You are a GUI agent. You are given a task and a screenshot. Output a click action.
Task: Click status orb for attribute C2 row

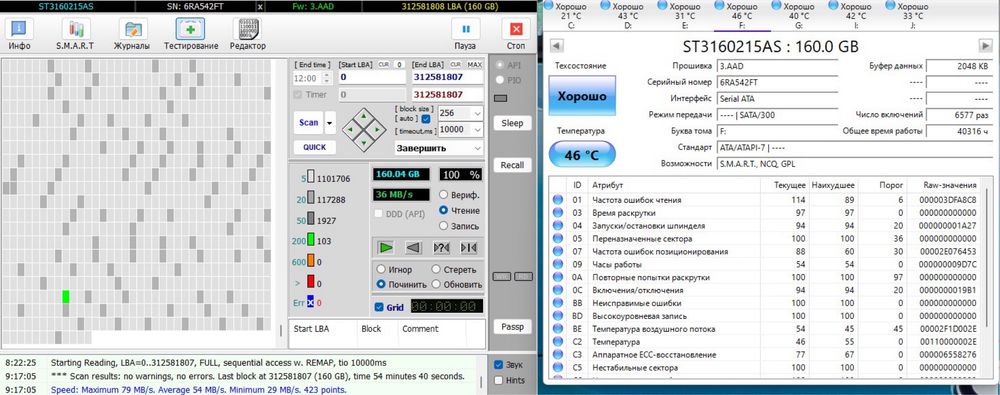pyautogui.click(x=558, y=342)
